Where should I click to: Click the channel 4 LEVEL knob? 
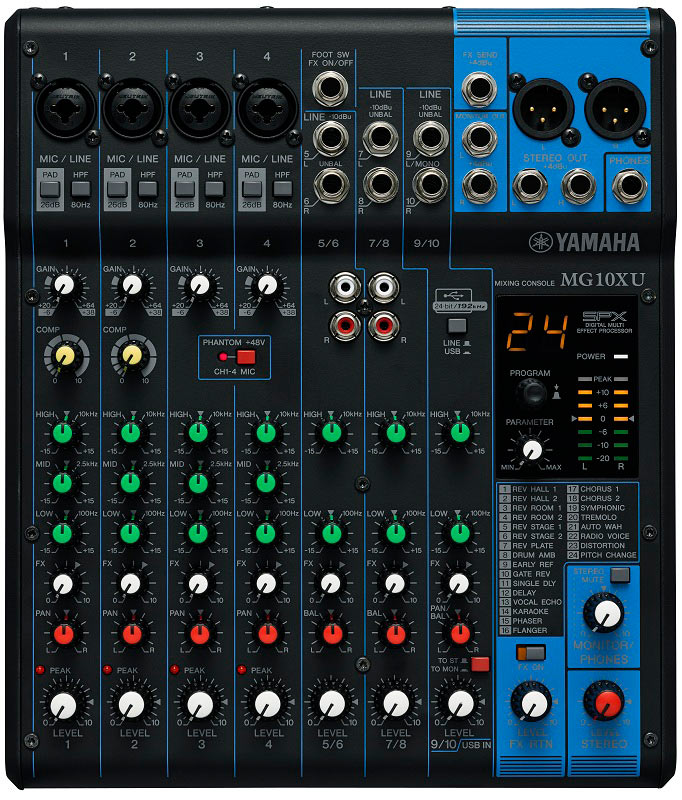[x=265, y=704]
